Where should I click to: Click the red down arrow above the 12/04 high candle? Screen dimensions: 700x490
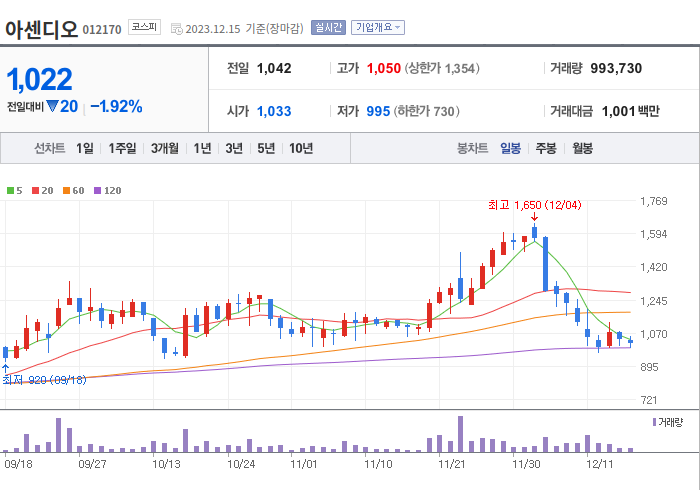tap(534, 217)
